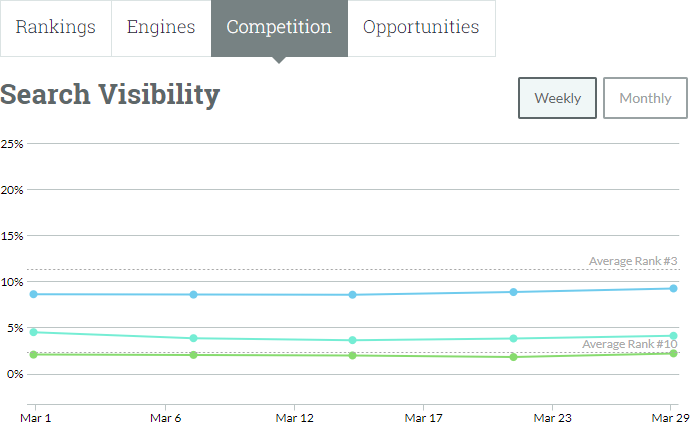This screenshot has width=690, height=422.
Task: Switch chart to Weekly view
Action: point(557,98)
